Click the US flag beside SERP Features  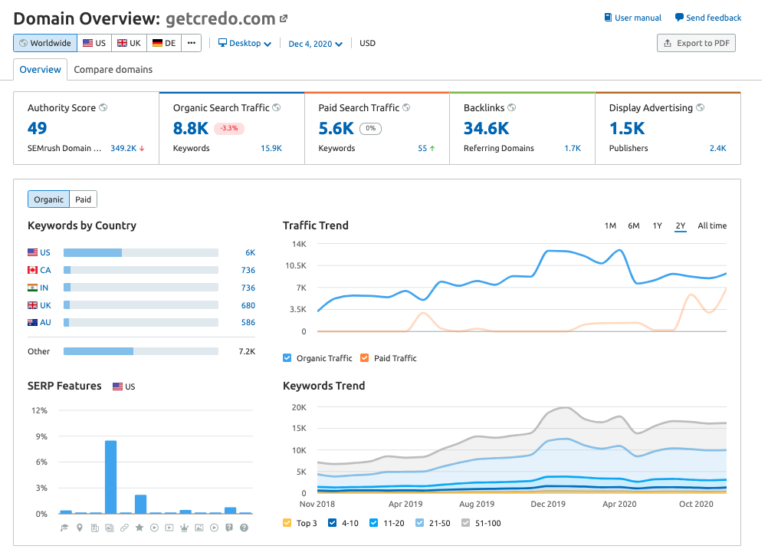[118, 387]
